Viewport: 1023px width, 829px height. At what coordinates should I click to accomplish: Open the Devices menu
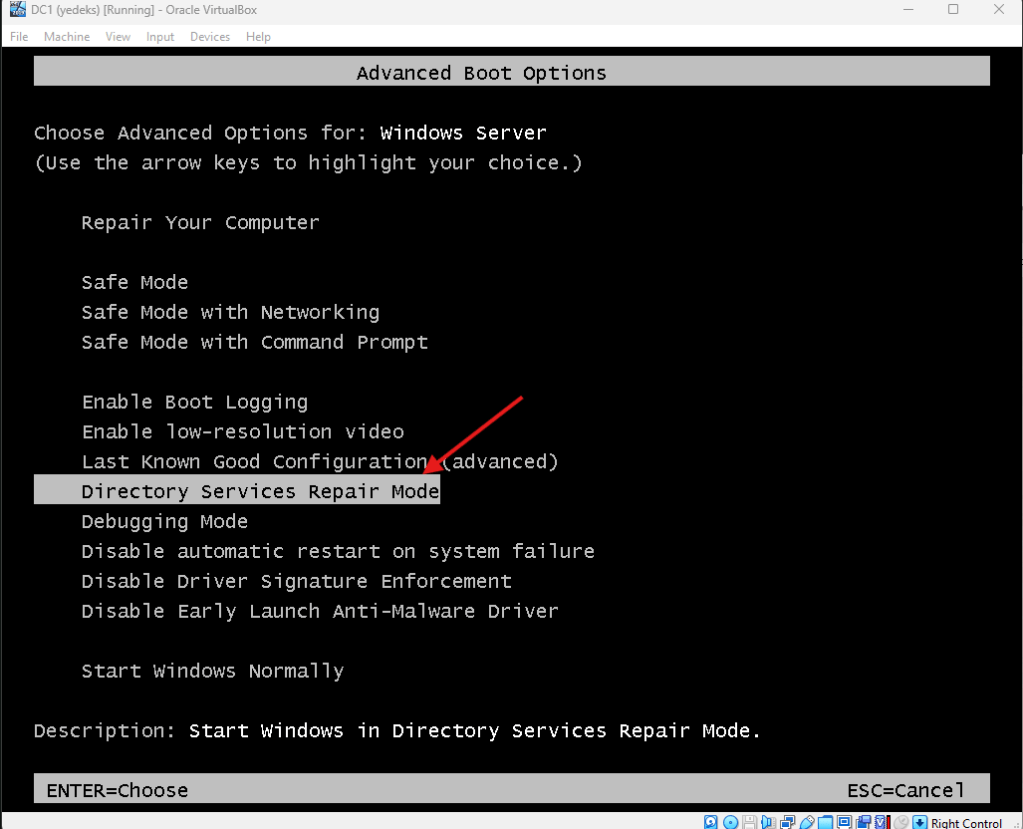click(209, 37)
